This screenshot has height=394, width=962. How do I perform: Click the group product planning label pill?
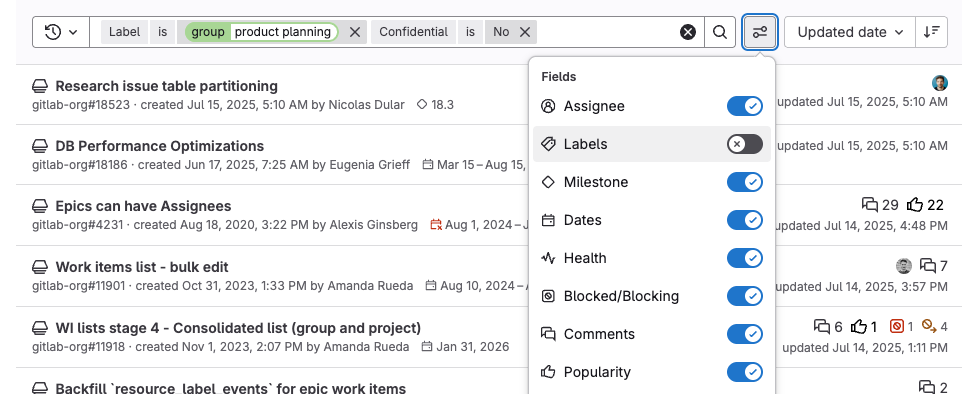(261, 32)
